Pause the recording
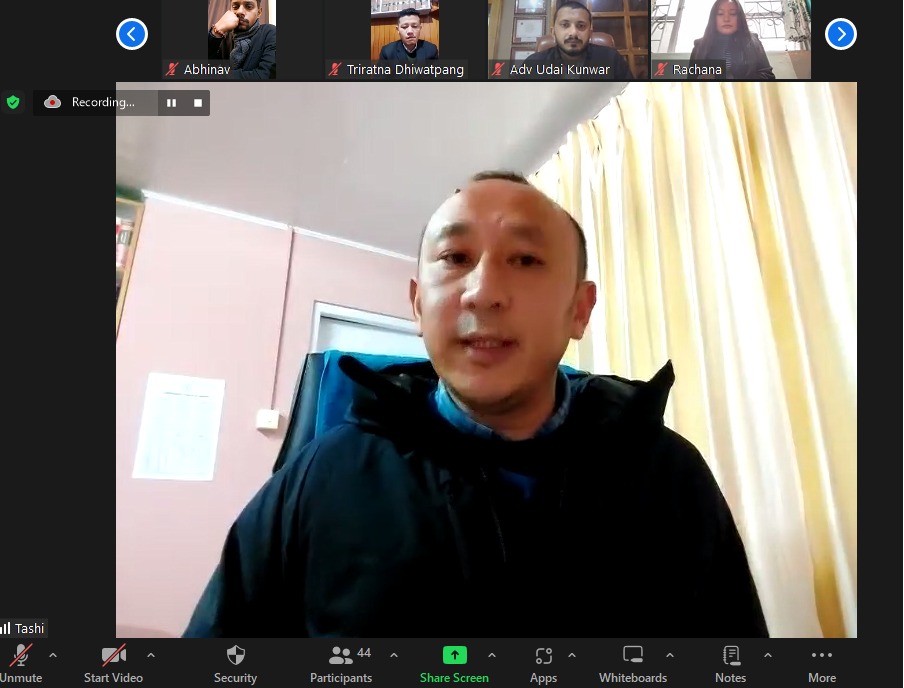The image size is (904, 688). click(171, 103)
